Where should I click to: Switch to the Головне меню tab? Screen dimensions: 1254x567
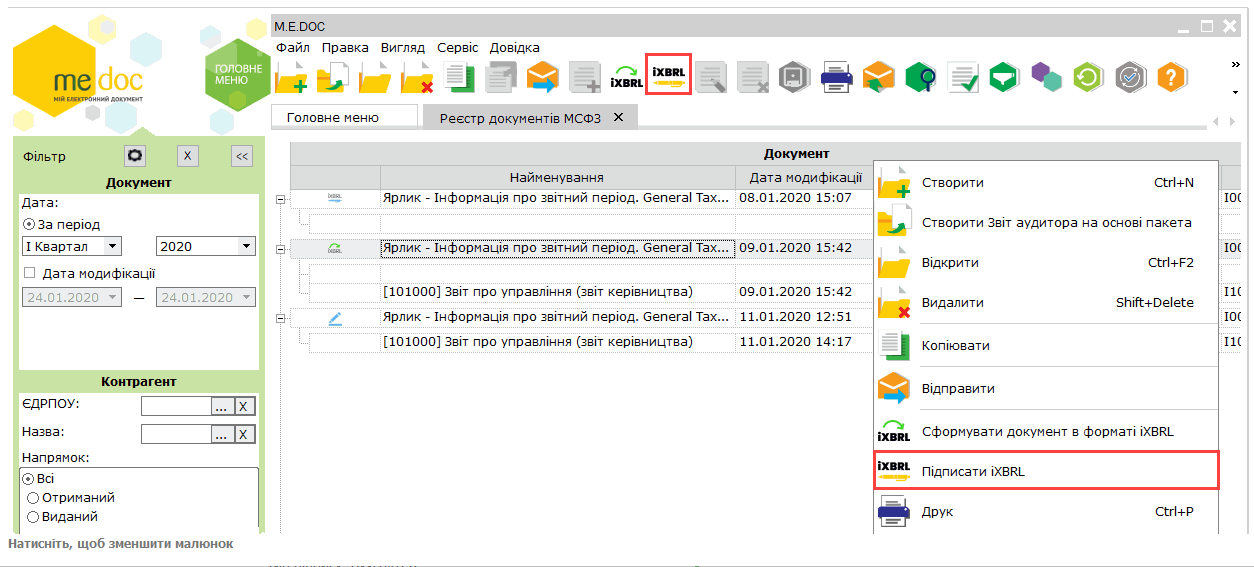(x=333, y=117)
